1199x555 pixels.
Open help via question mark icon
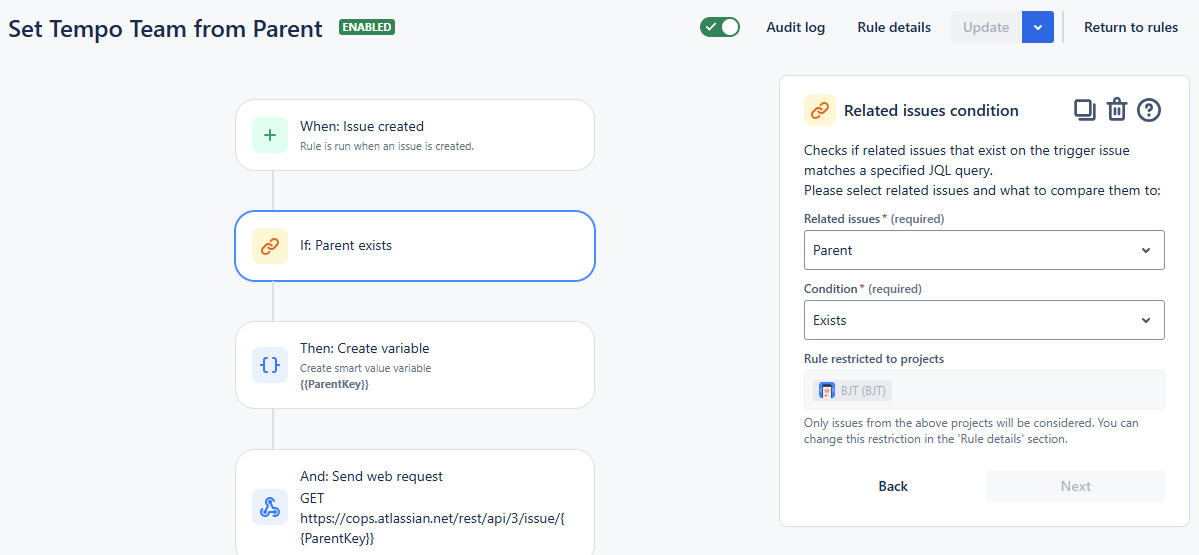tap(1149, 110)
